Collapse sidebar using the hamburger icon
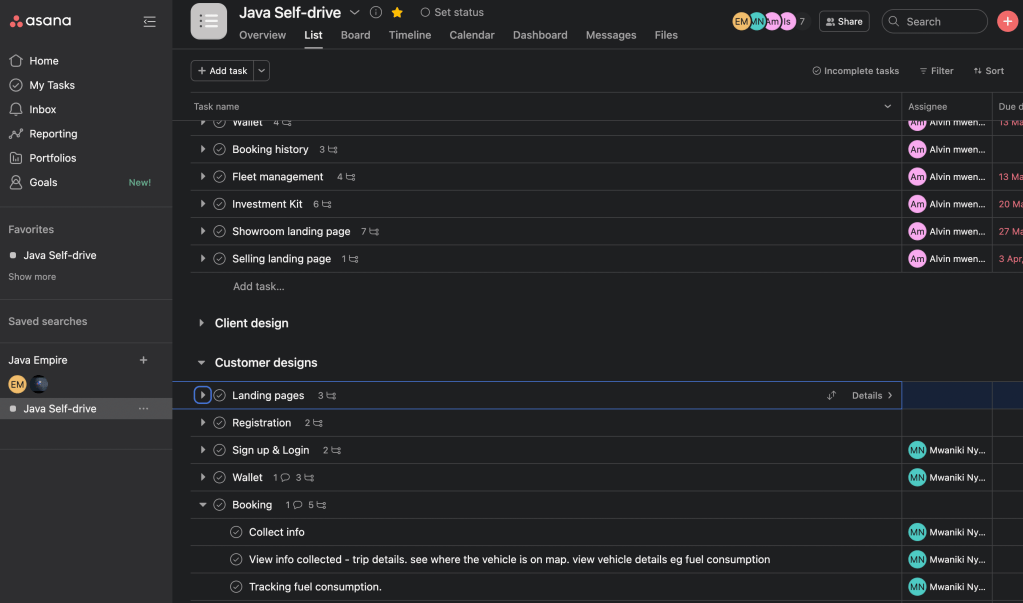1023x603 pixels. (x=149, y=21)
